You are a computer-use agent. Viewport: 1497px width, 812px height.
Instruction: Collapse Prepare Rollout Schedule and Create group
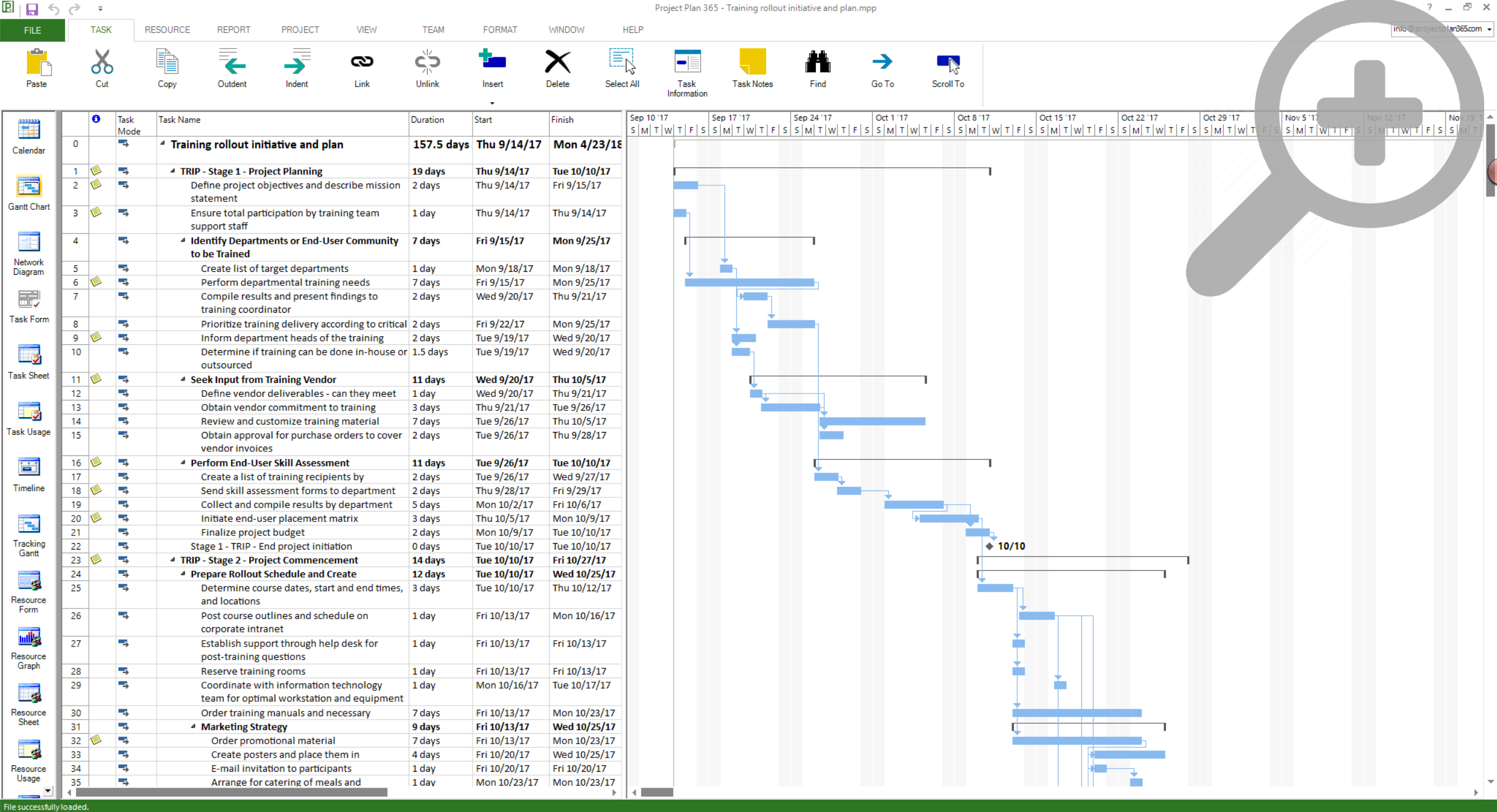(183, 574)
